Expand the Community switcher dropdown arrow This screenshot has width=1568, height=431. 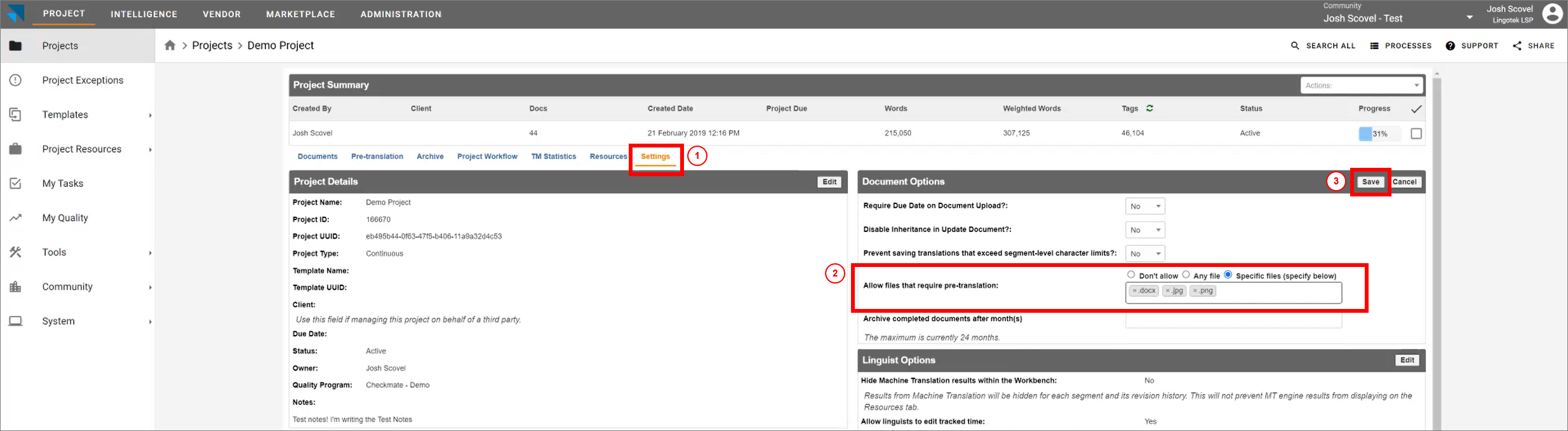[x=1470, y=17]
